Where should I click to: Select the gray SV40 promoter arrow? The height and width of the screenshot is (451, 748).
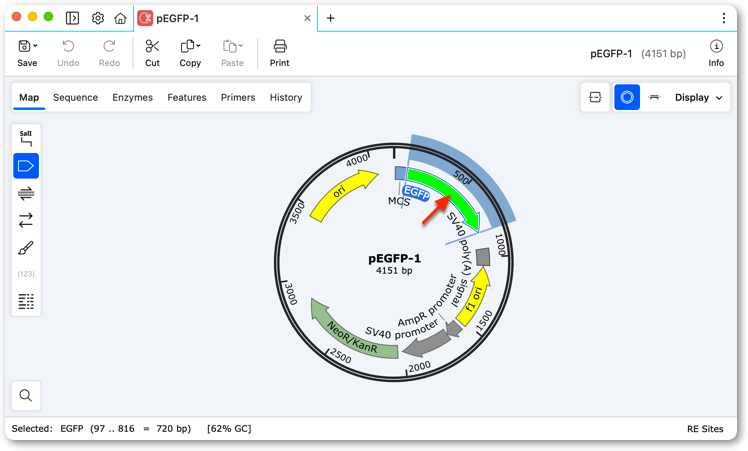[x=427, y=344]
